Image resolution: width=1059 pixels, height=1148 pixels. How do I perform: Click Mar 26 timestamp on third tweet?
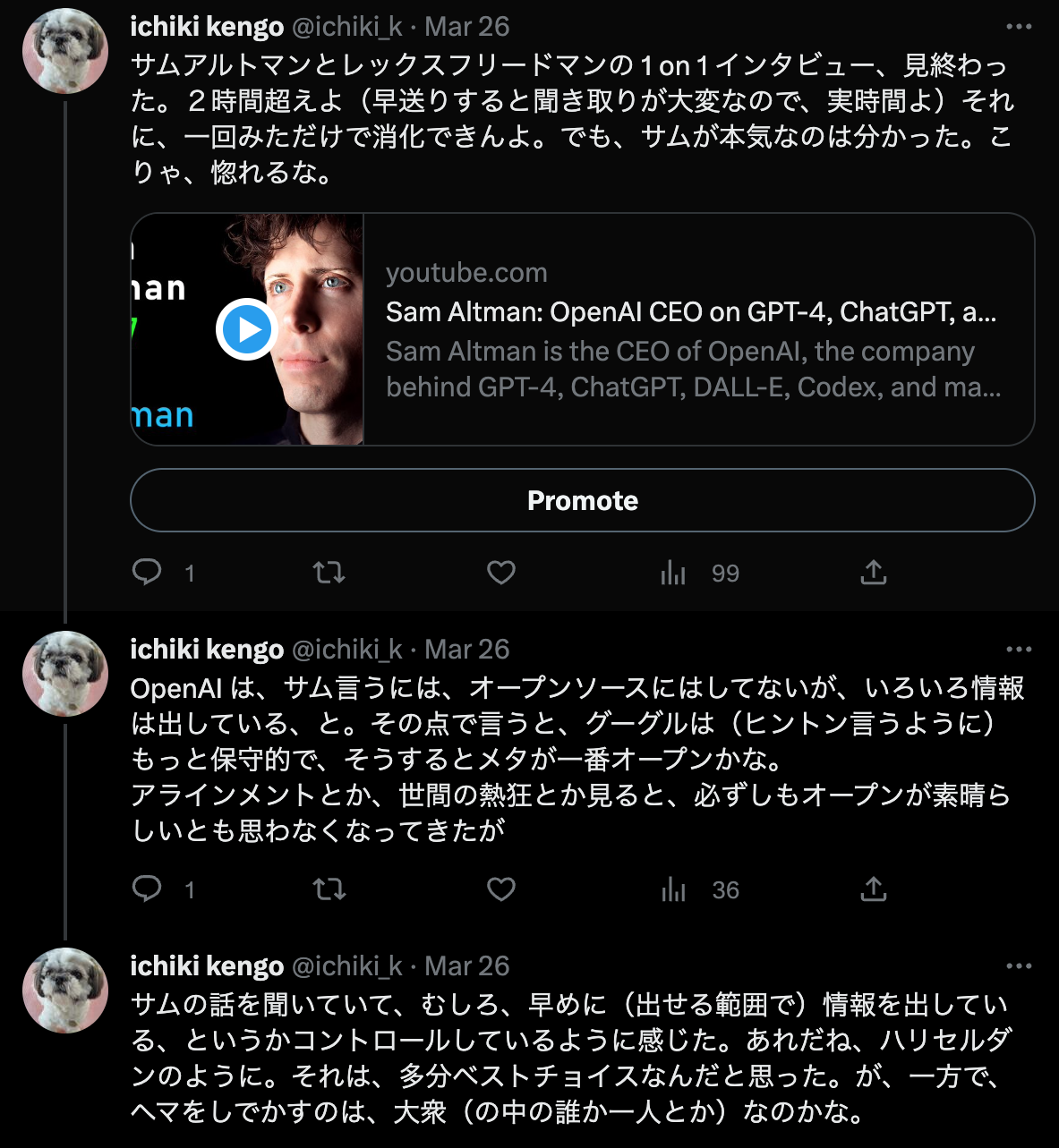pos(466,965)
